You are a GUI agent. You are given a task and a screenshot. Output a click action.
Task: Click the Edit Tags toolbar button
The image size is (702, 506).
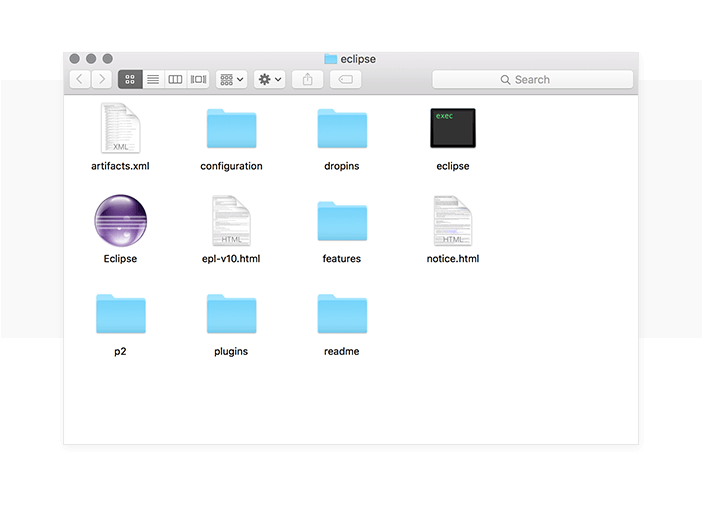(x=346, y=79)
